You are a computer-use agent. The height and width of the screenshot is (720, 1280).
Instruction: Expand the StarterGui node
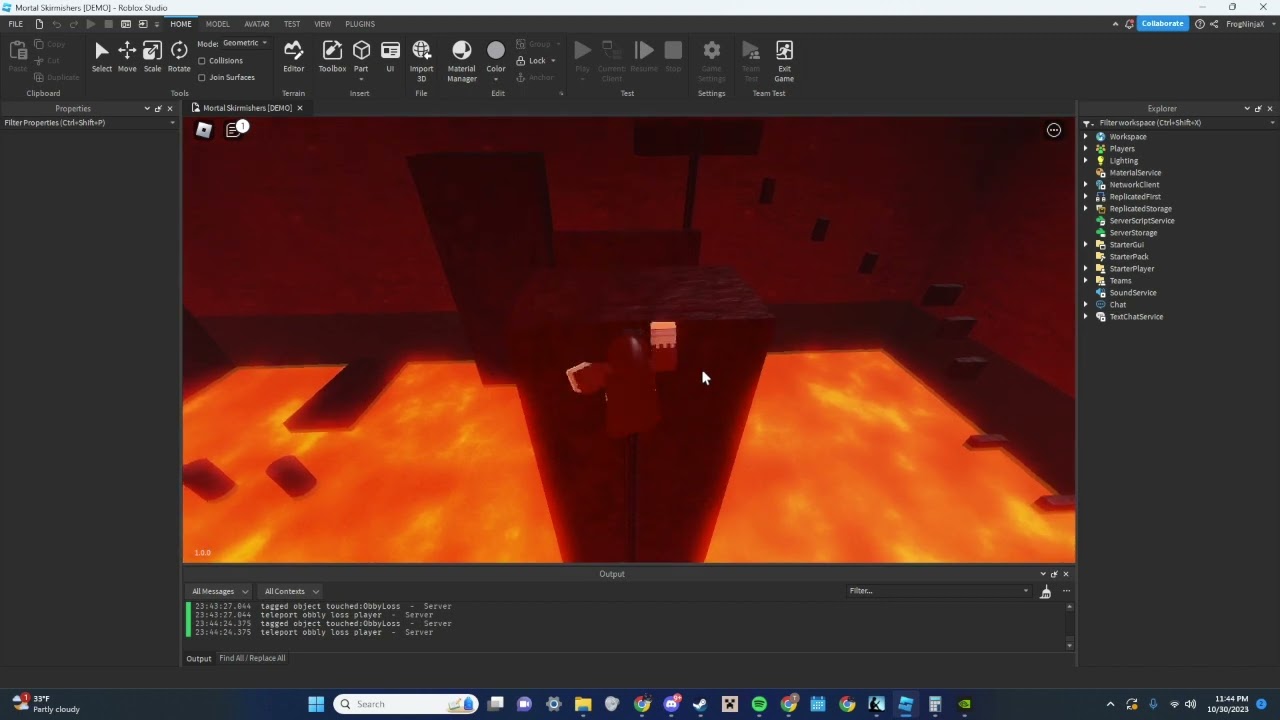[1086, 245]
